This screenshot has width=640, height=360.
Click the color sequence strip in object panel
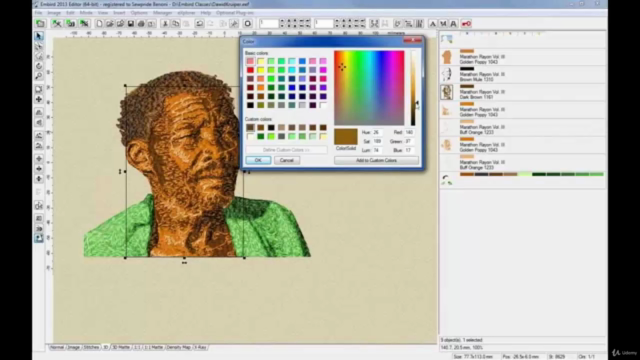[x=531, y=174]
